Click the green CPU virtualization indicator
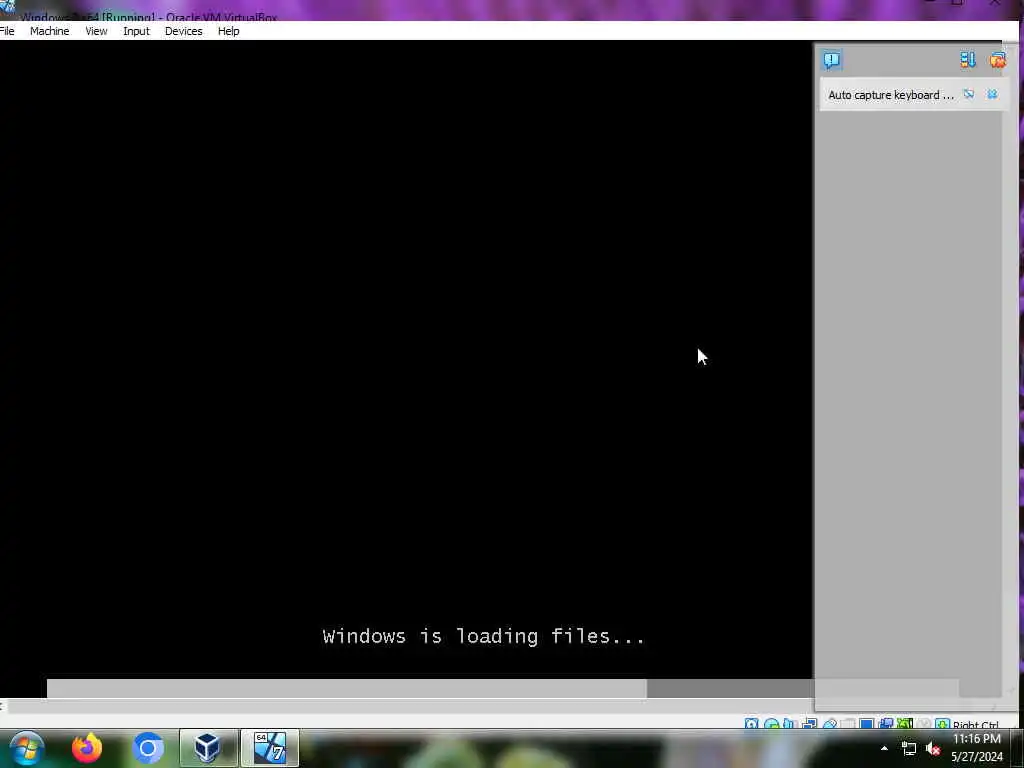The image size is (1024, 768). click(x=904, y=724)
